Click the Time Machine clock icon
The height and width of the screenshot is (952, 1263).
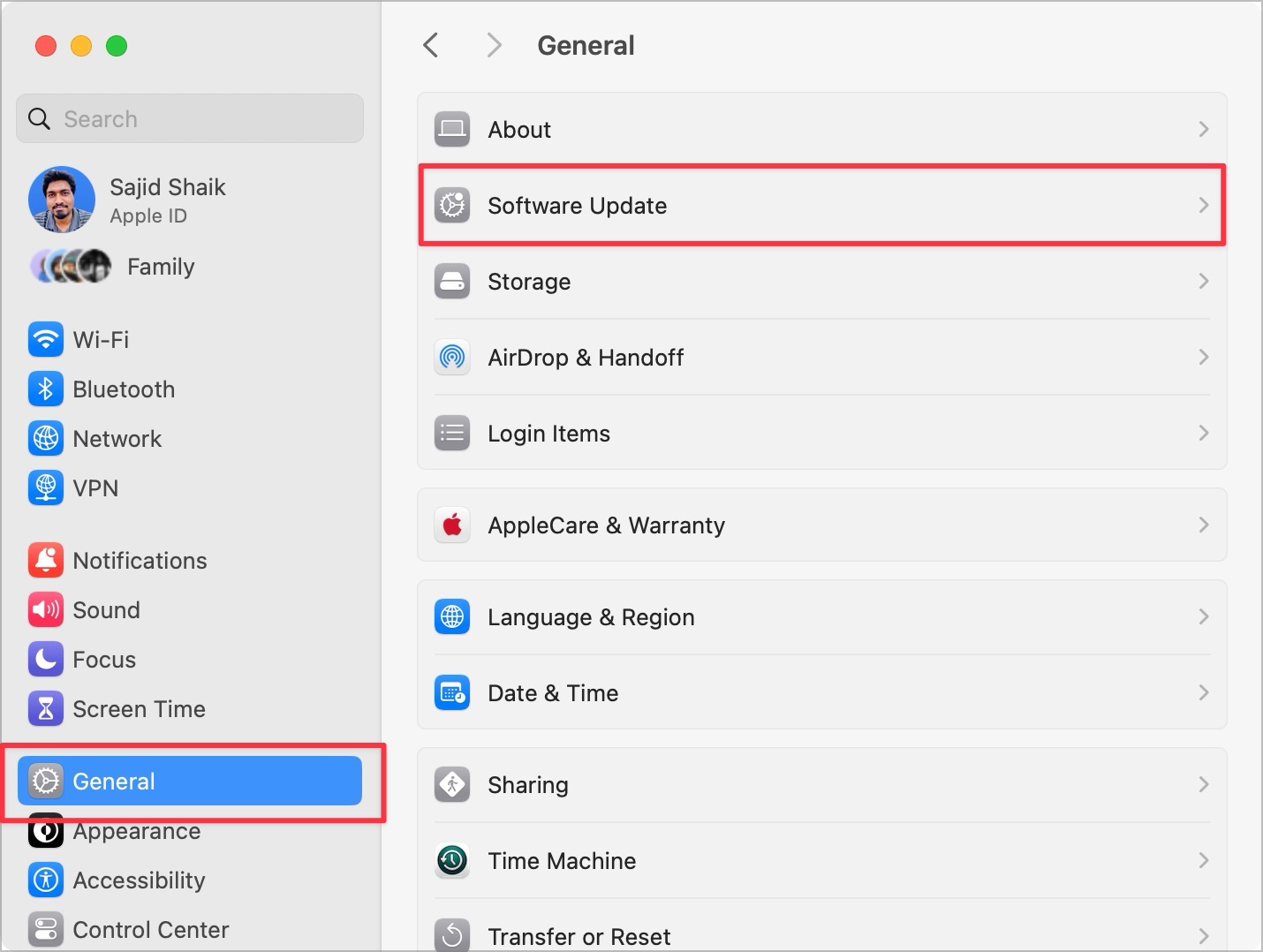452,861
